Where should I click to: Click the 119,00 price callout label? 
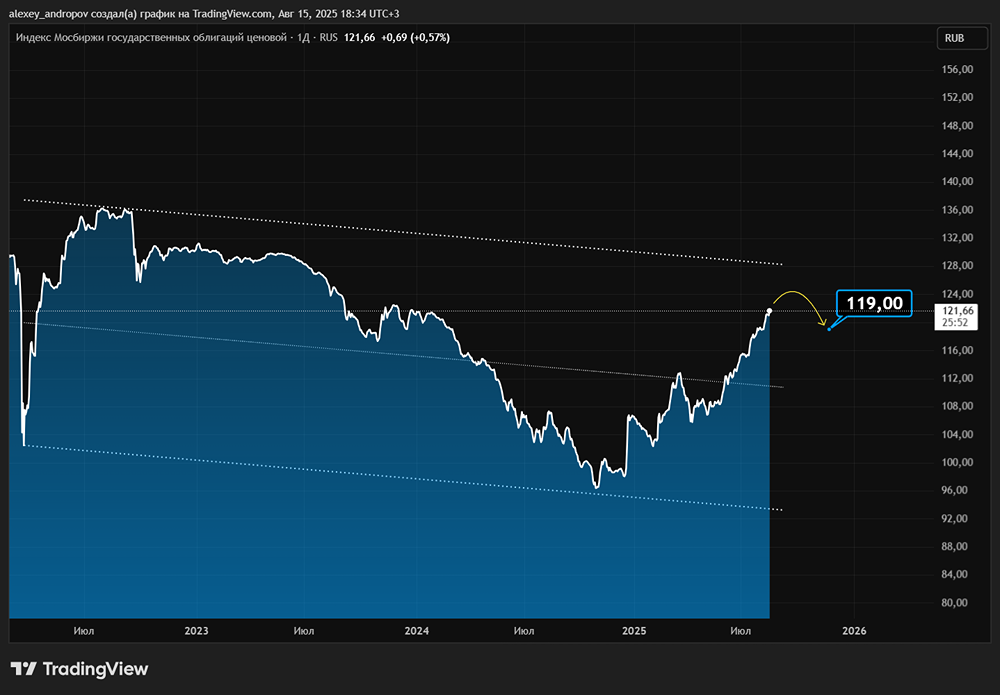pos(874,303)
